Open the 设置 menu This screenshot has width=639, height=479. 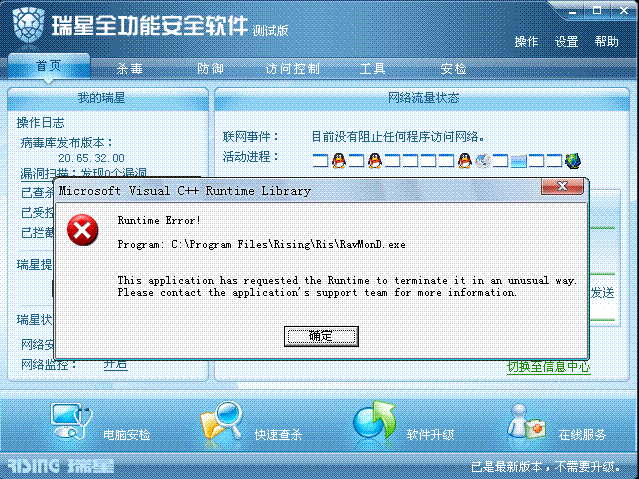(566, 42)
